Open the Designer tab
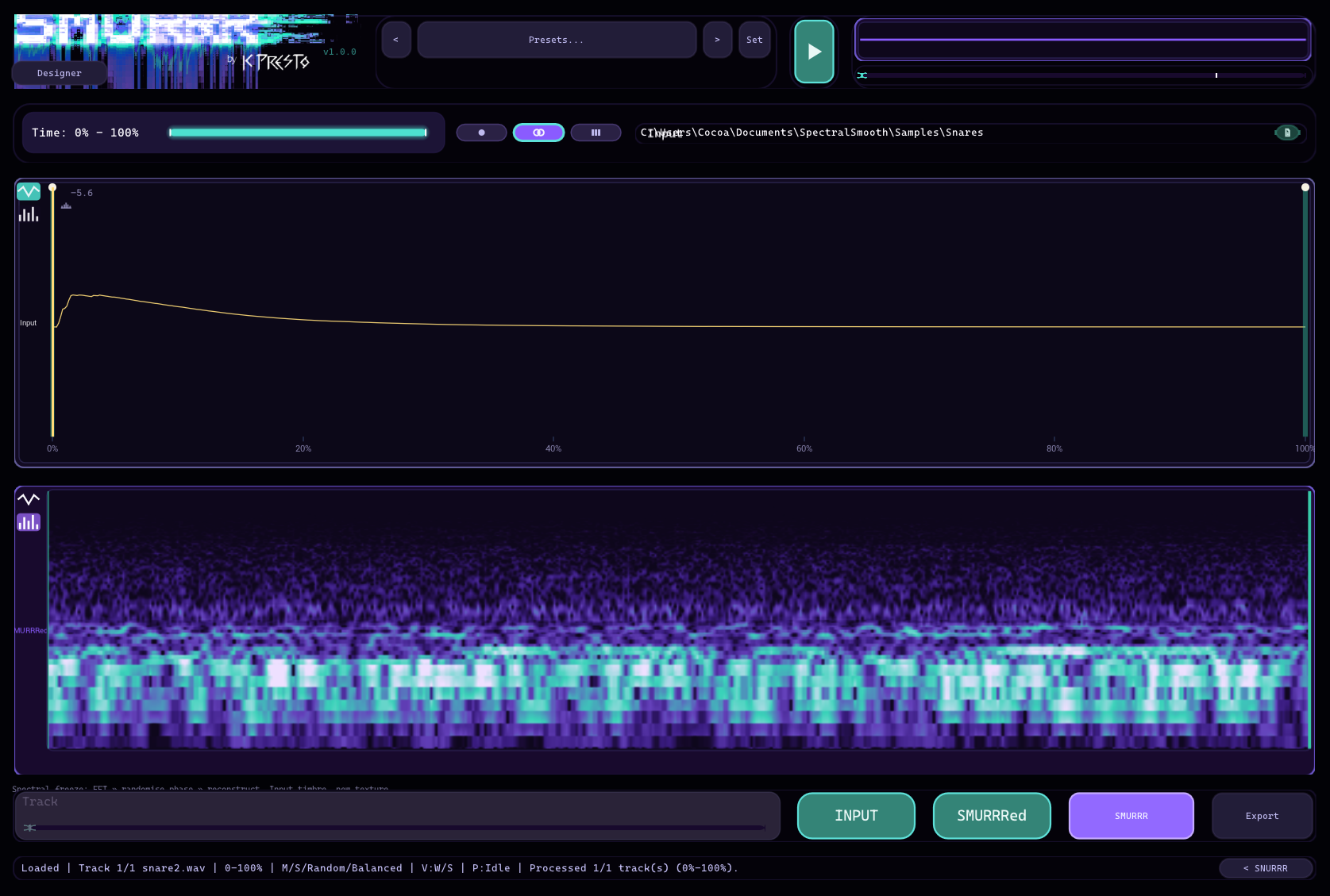This screenshot has height=896, width=1330. 60,73
